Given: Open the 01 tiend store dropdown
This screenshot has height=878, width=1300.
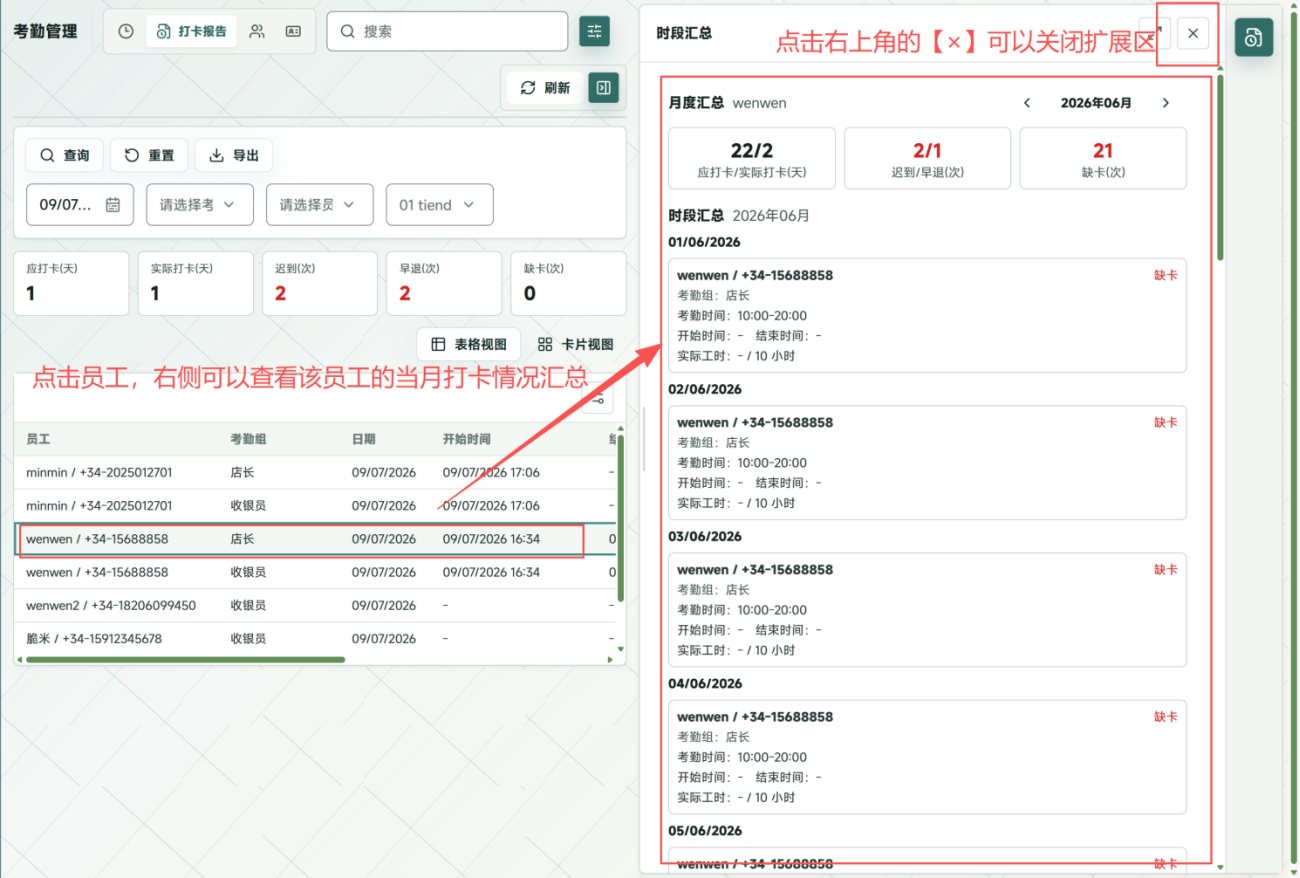Looking at the screenshot, I should [440, 205].
